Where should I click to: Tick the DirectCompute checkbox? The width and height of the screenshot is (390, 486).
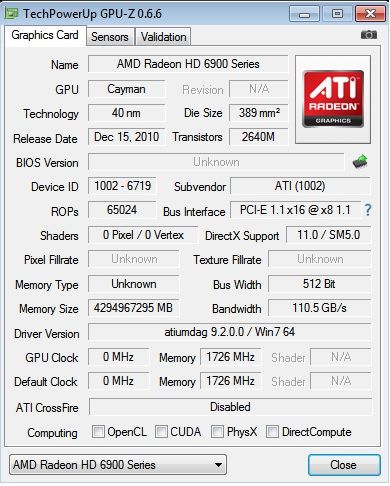(x=272, y=431)
